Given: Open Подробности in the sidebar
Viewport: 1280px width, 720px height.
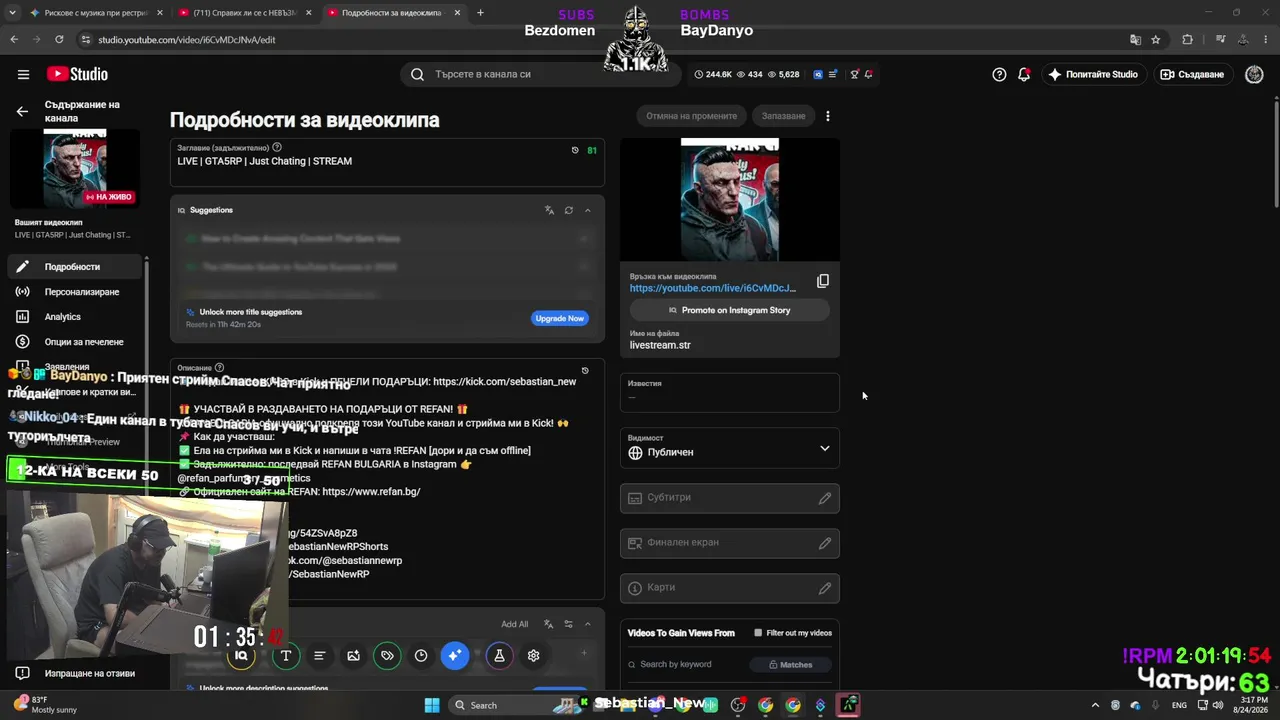Looking at the screenshot, I should [x=76, y=267].
